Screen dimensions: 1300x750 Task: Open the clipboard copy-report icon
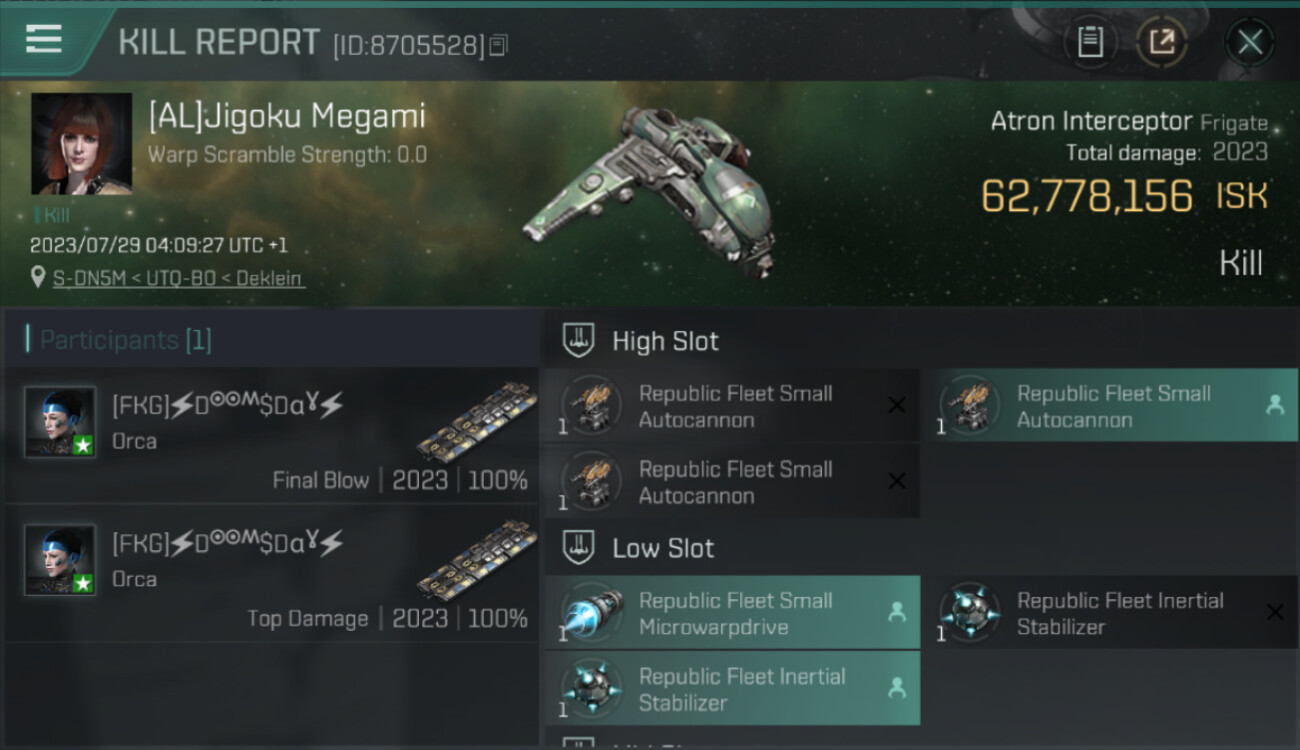point(1090,43)
